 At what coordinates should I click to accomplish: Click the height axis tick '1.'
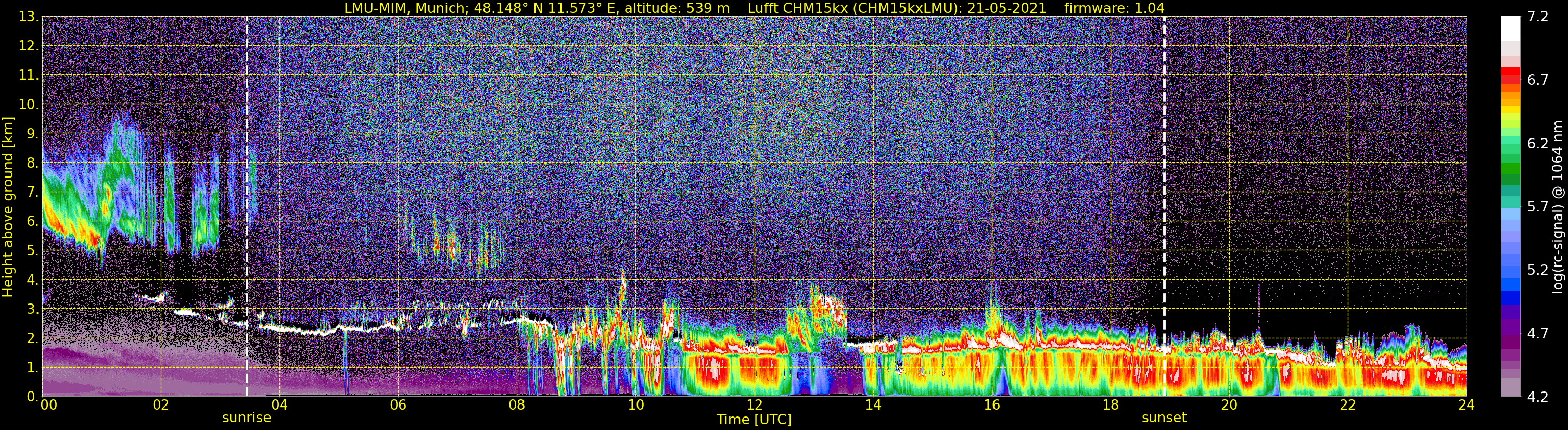coord(33,368)
